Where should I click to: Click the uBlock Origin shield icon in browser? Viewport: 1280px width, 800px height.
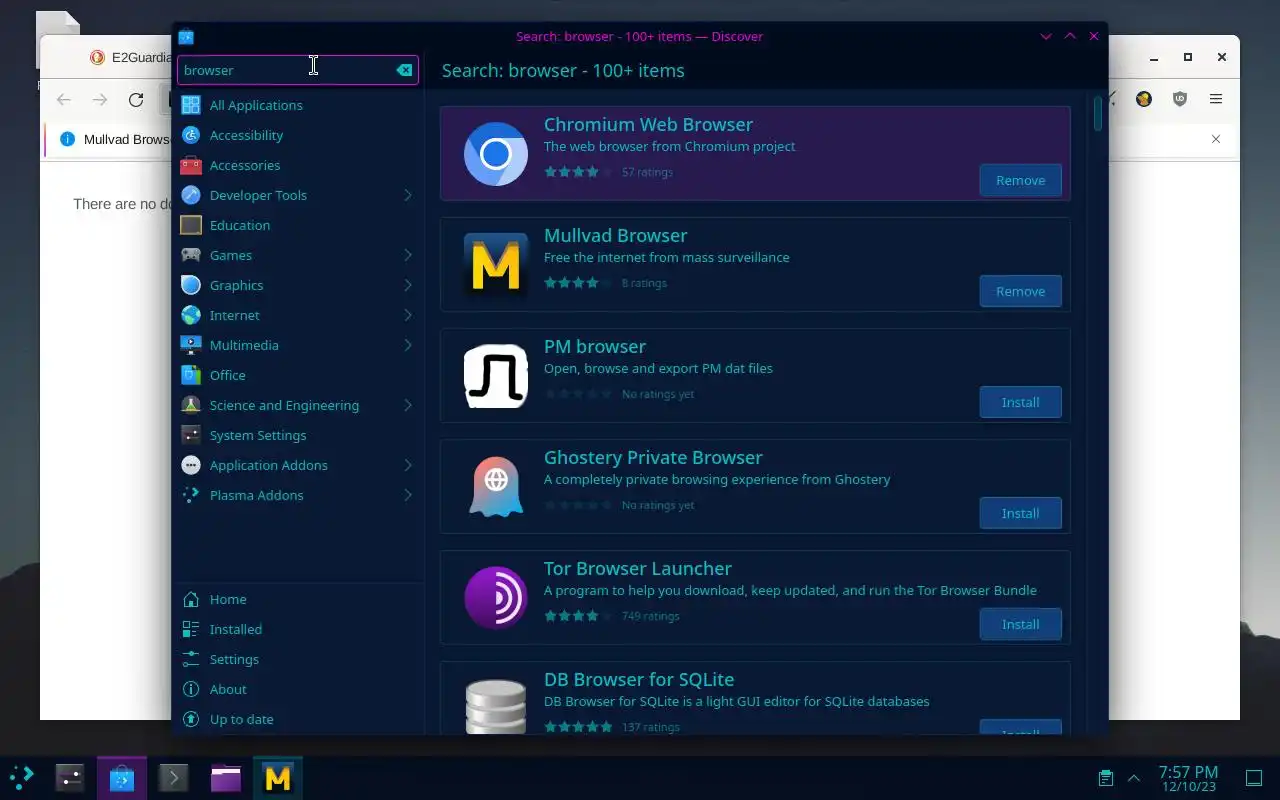point(1180,99)
